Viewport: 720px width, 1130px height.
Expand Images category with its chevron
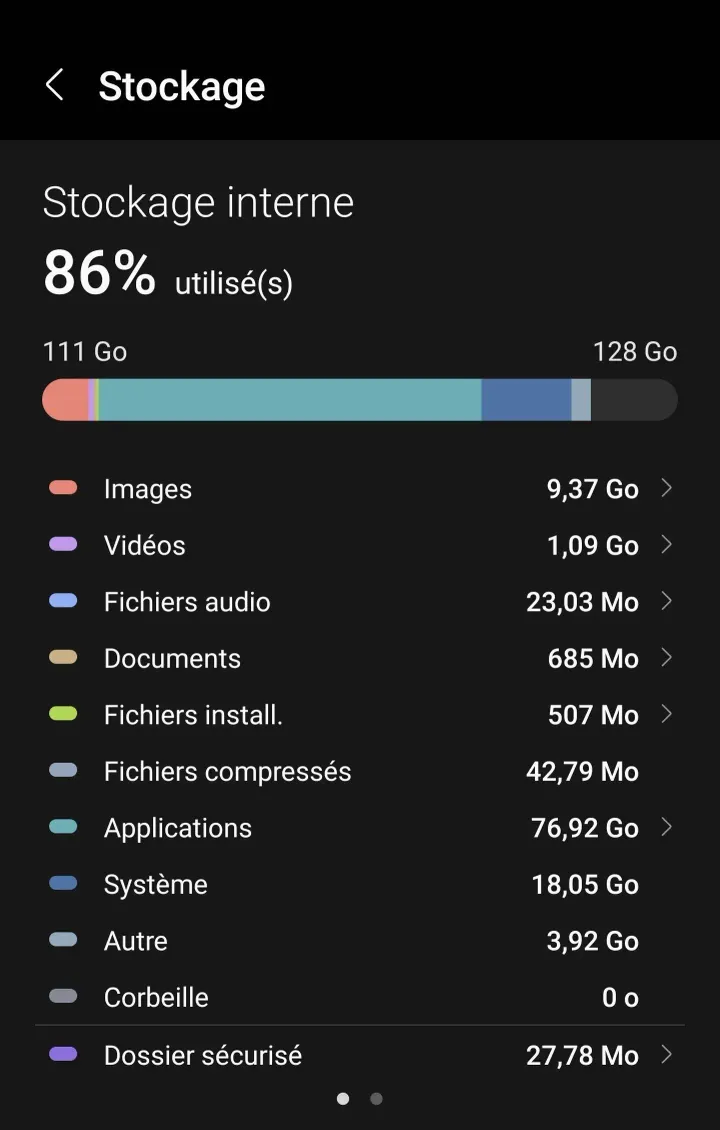(666, 488)
